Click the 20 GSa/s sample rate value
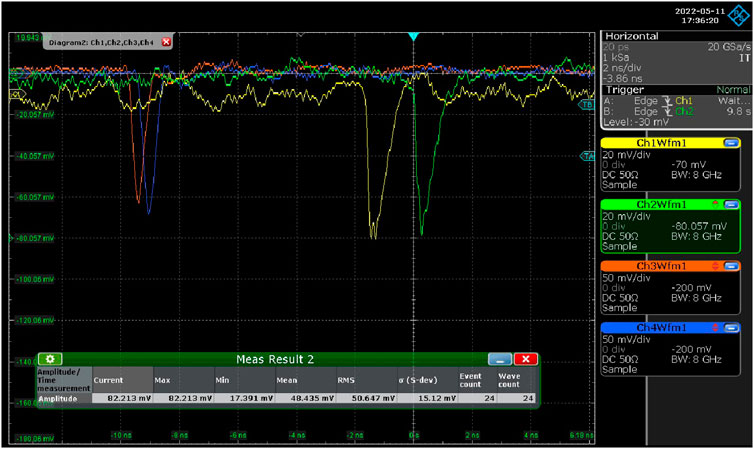The image size is (754, 449). (729, 47)
